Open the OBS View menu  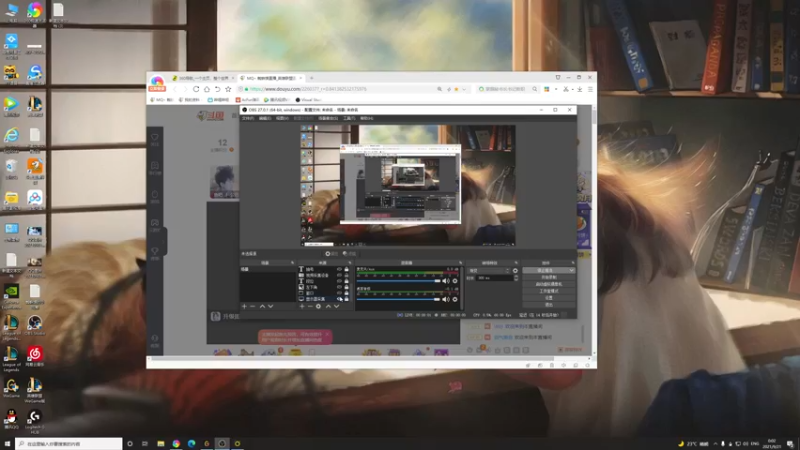pyautogui.click(x=282, y=118)
